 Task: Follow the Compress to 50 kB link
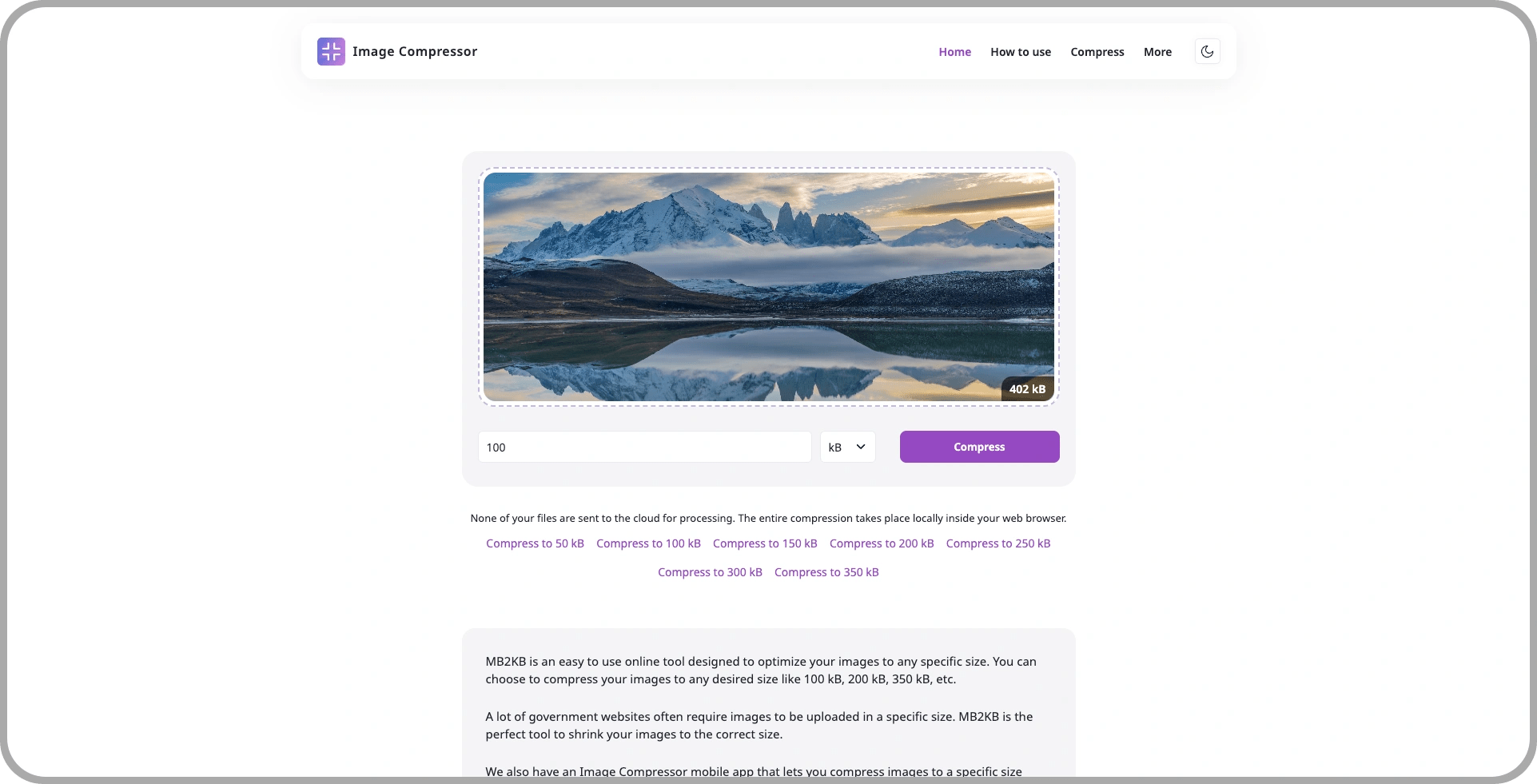pos(535,543)
